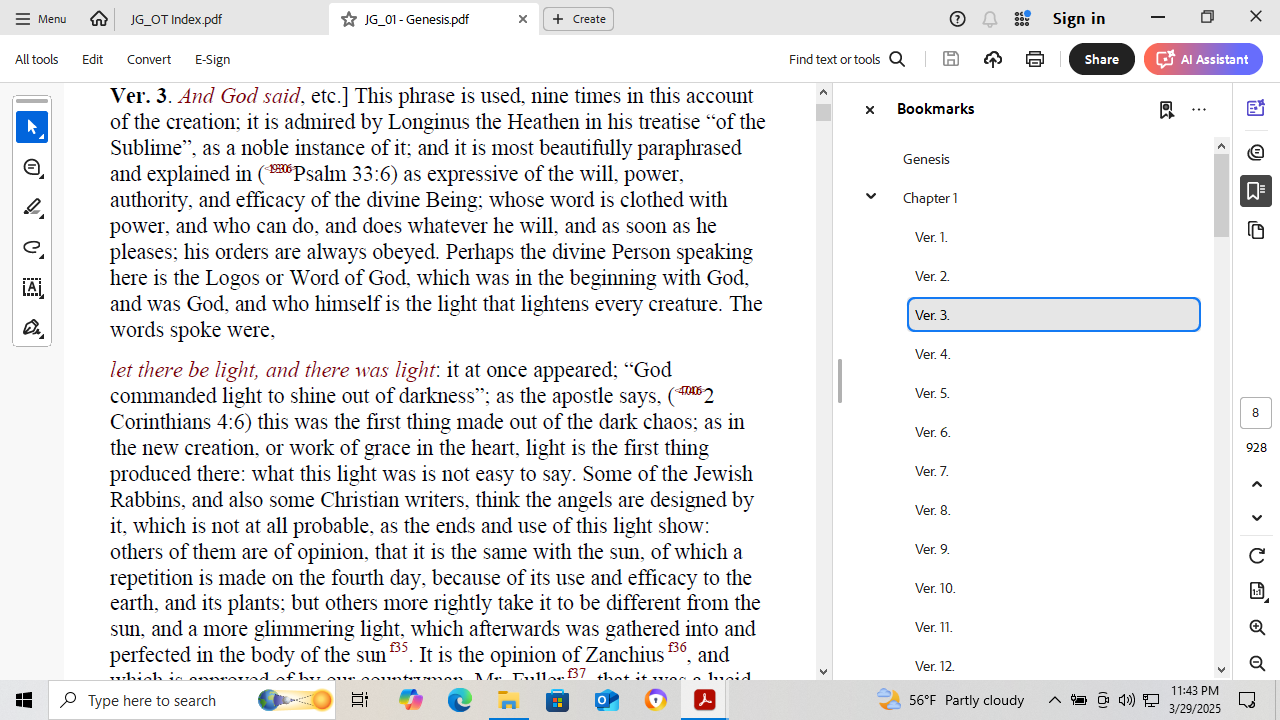
Task: Pick the Draw freeform tool
Action: pyautogui.click(x=32, y=248)
